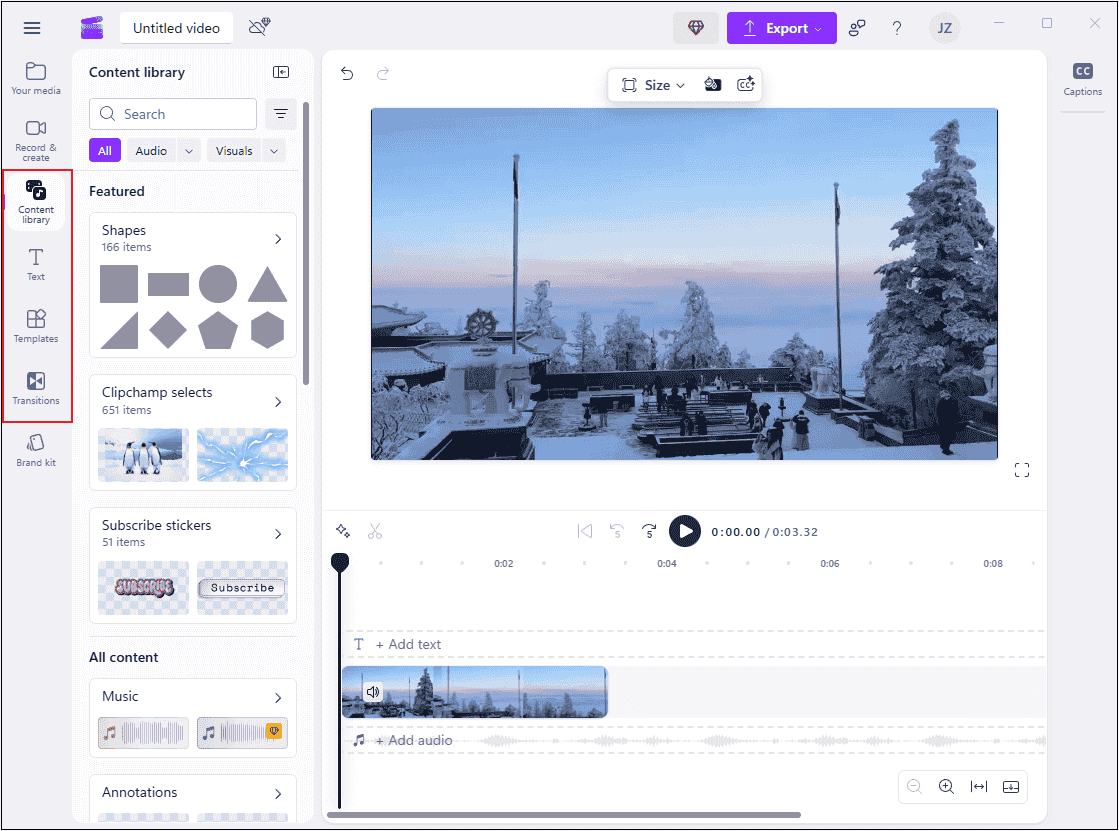Expand the Clipchamp selects category
Viewport: 1119px width, 831px height.
[x=278, y=402]
